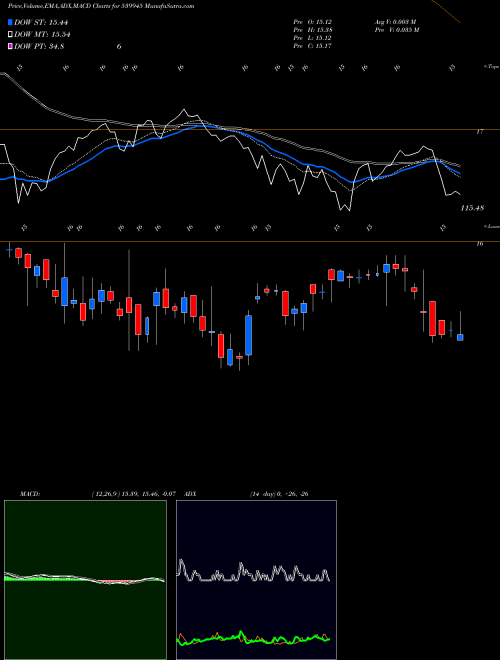Image resolution: width=500 pixels, height=660 pixels.
Task: Click the ADX (14 day) values text
Action: point(279,494)
